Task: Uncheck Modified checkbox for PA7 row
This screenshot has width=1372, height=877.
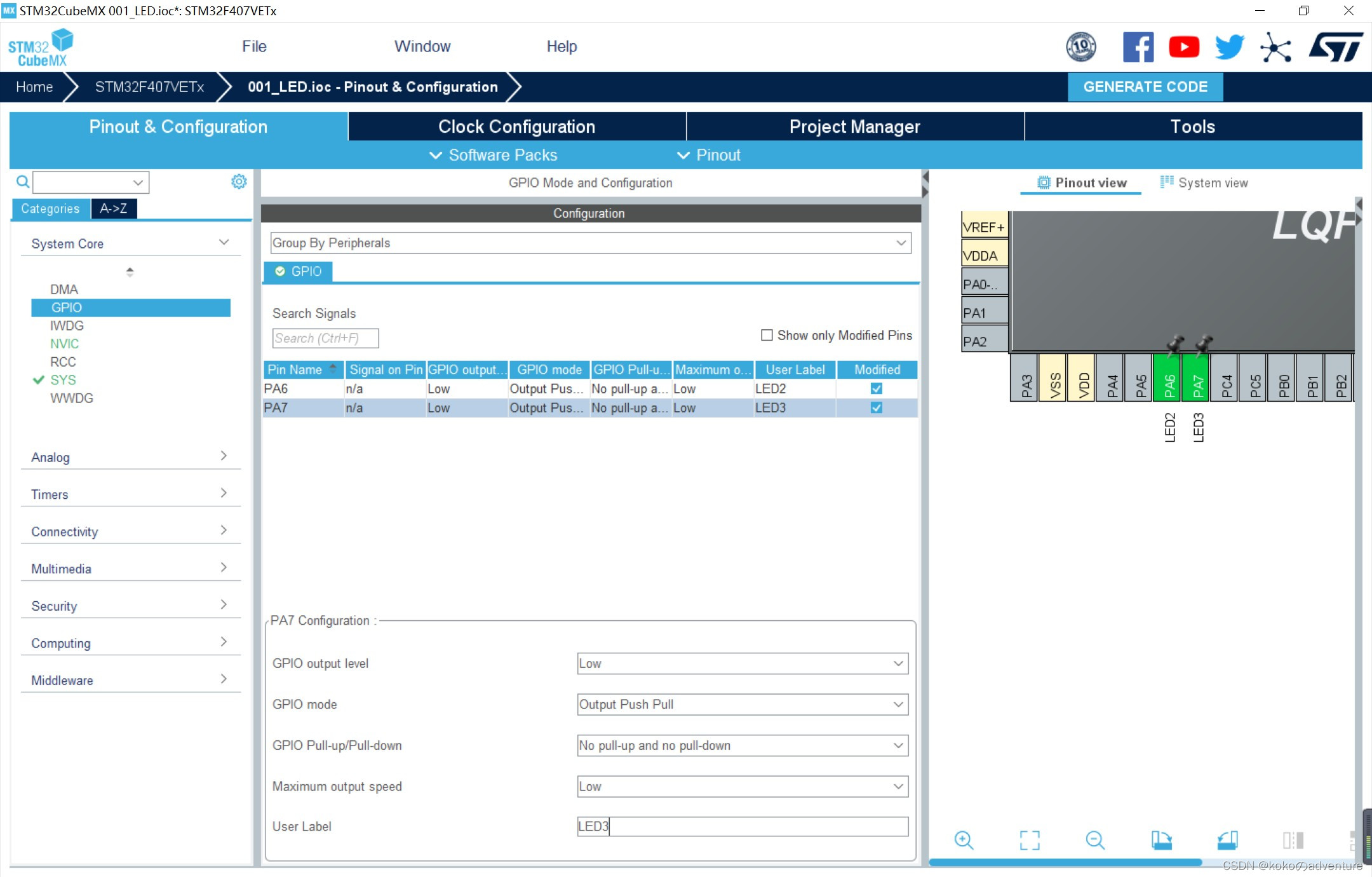Action: (x=876, y=408)
